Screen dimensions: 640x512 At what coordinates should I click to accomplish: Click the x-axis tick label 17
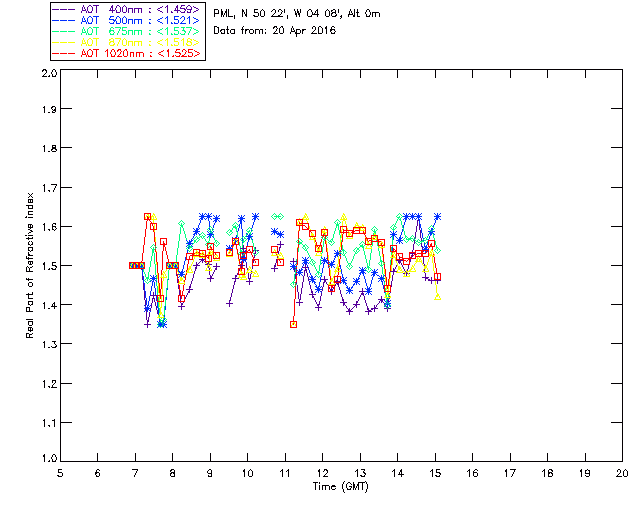[510, 473]
